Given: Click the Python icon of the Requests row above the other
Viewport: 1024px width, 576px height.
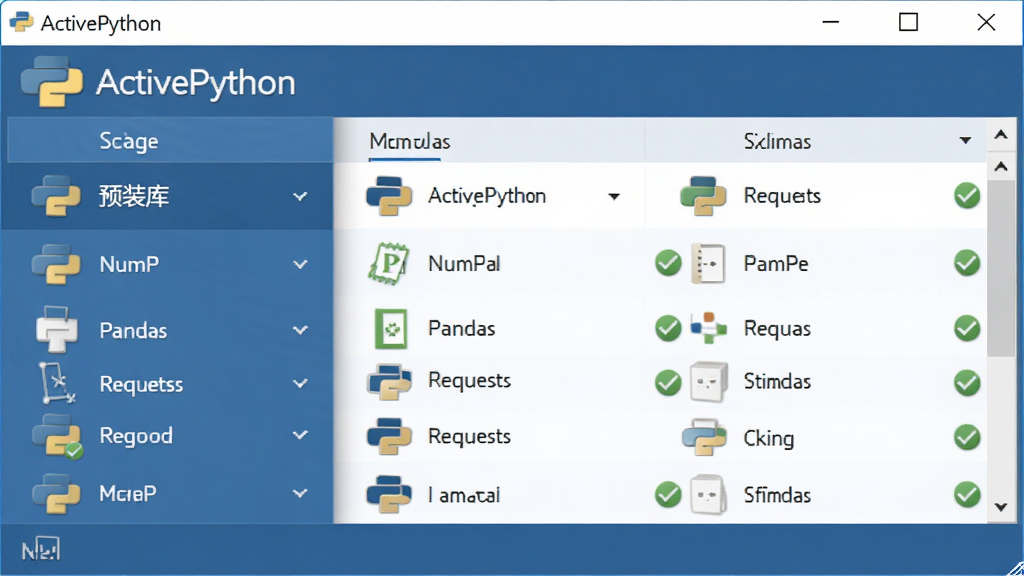Looking at the screenshot, I should pos(389,381).
